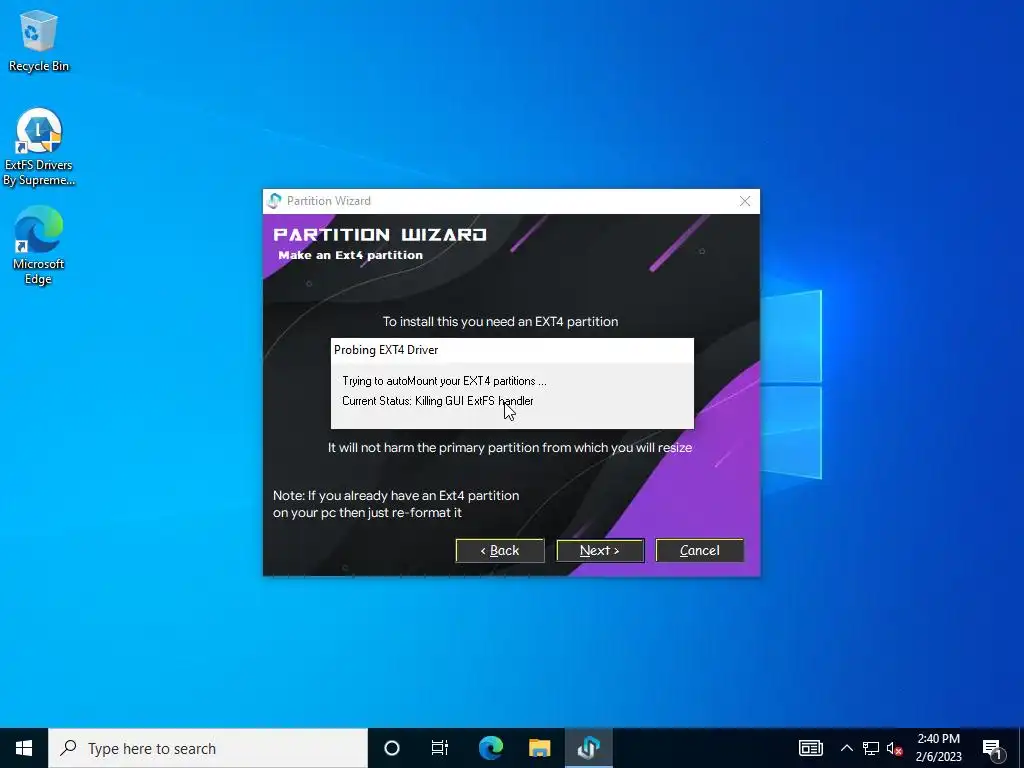
Task: Open the Recycle Bin desktop icon
Action: (39, 40)
